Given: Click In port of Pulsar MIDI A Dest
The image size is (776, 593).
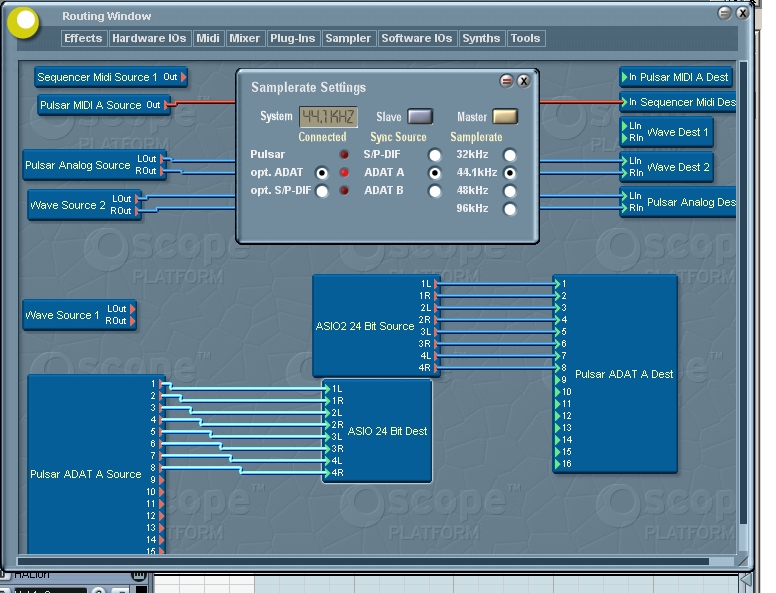Looking at the screenshot, I should tap(625, 77).
